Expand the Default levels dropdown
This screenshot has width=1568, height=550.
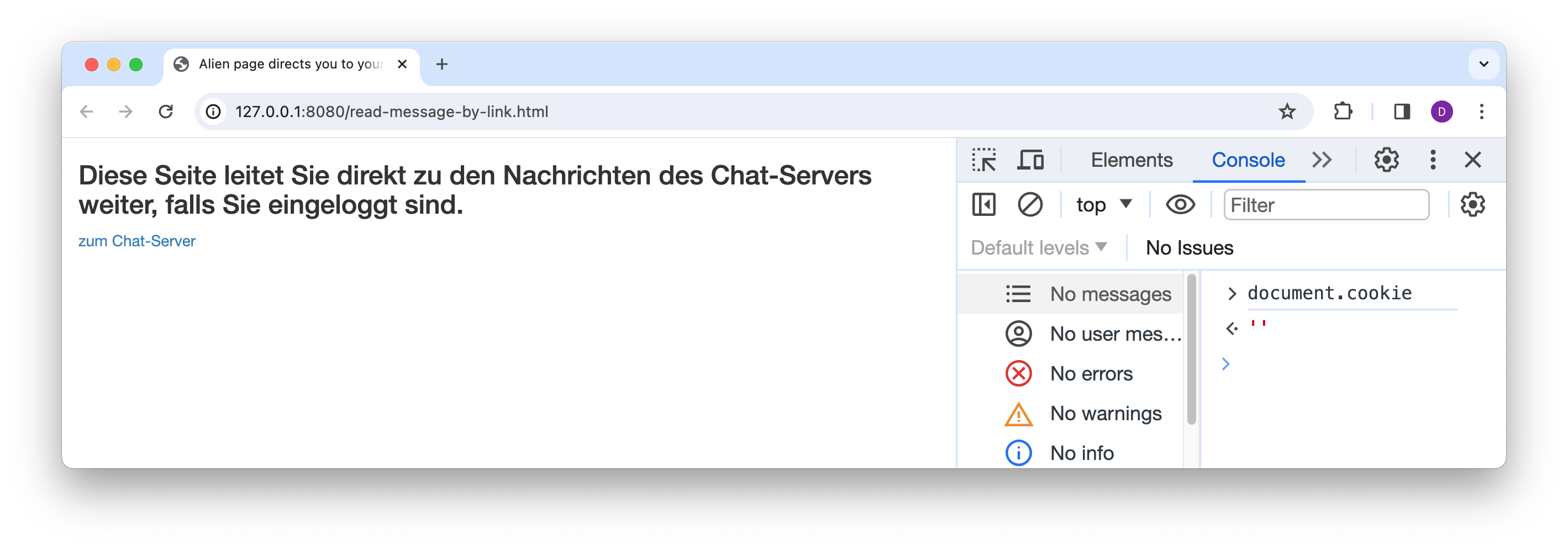[x=1039, y=247]
